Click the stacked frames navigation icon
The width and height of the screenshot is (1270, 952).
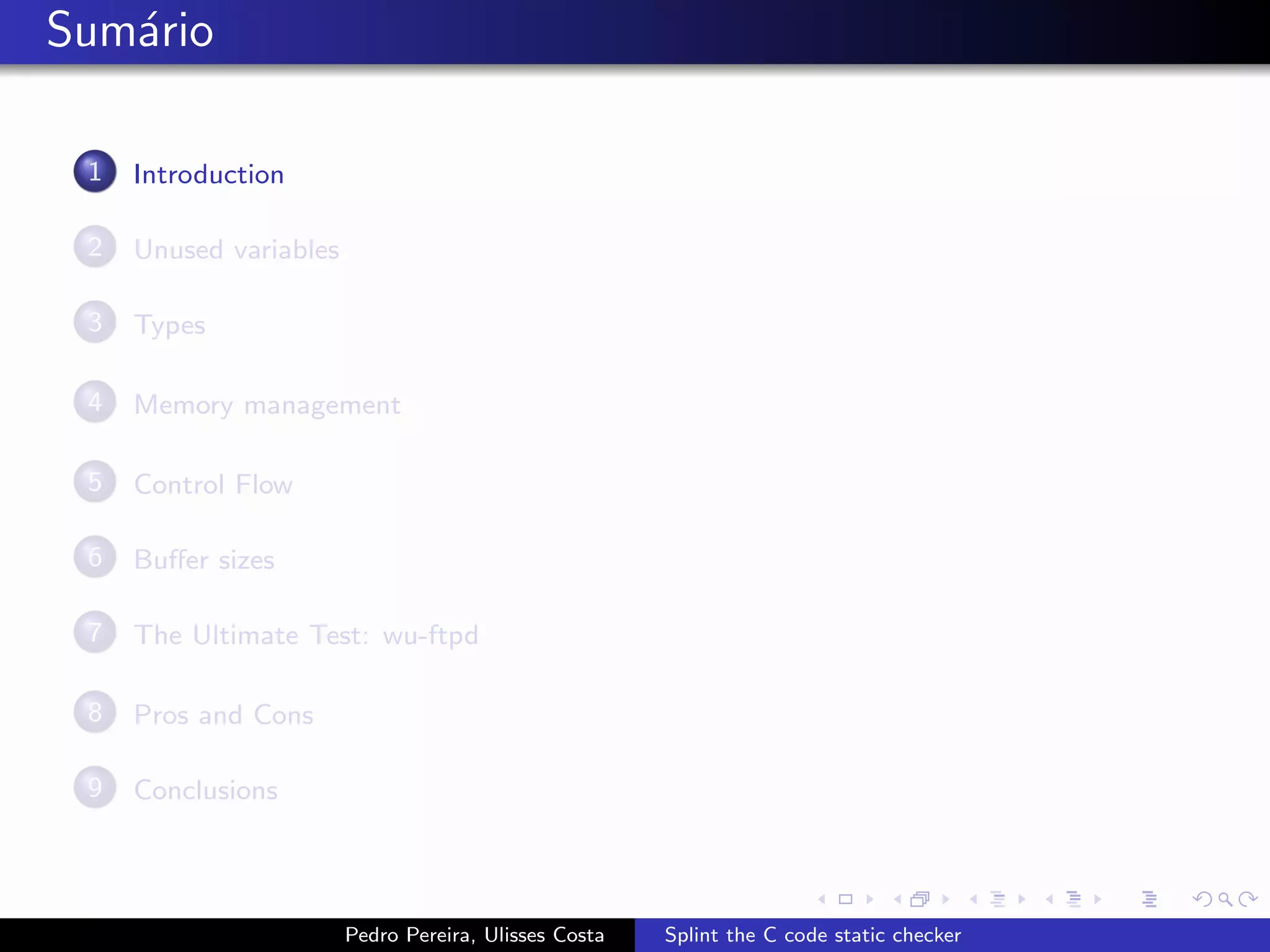point(920,899)
